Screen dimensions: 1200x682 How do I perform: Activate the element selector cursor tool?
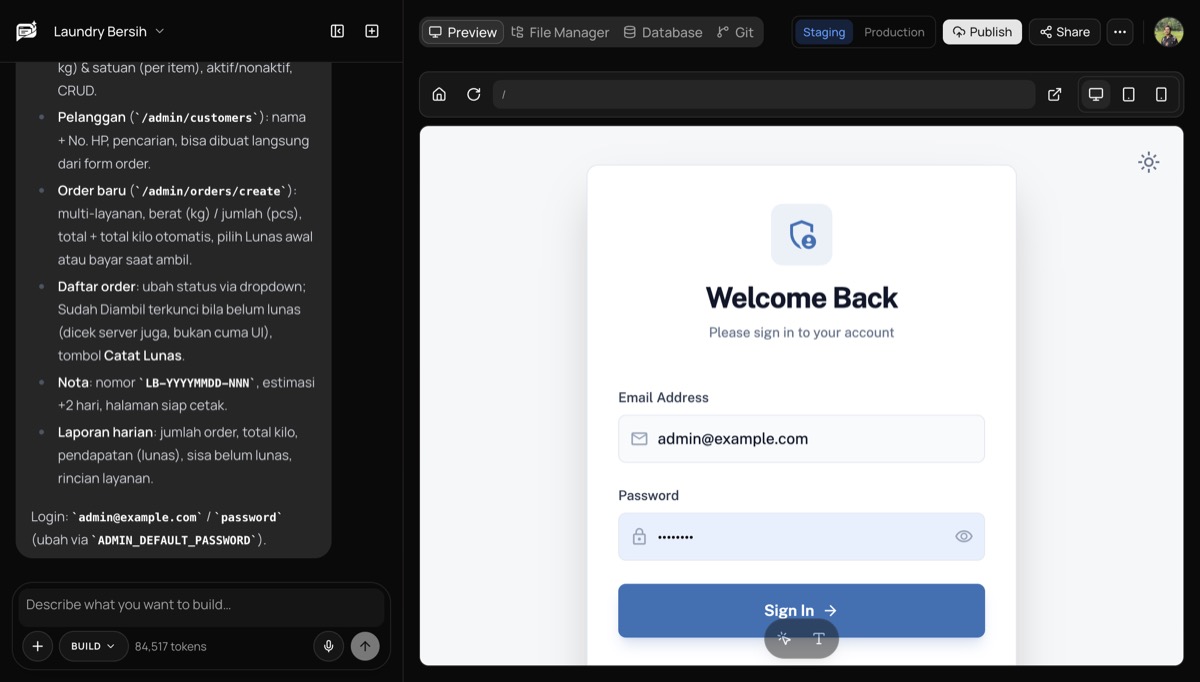(x=784, y=639)
